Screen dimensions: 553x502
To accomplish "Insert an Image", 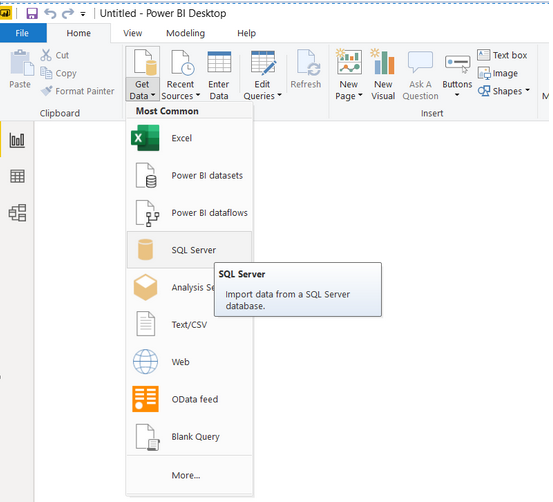I will coord(498,73).
